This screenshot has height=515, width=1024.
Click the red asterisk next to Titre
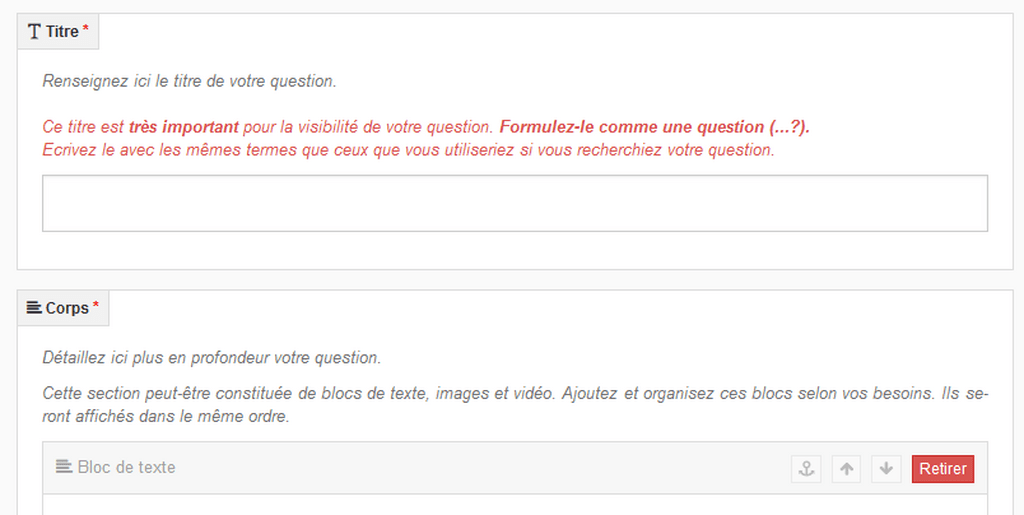(86, 29)
